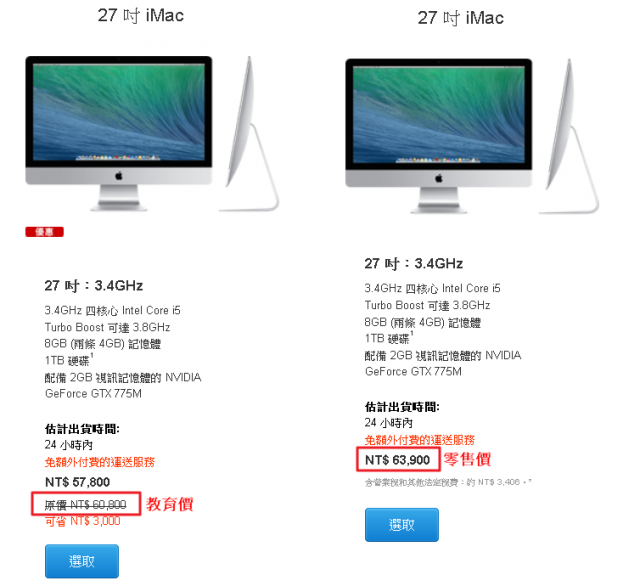Select the left iMac front-view image
The height and width of the screenshot is (586, 640).
[119, 133]
